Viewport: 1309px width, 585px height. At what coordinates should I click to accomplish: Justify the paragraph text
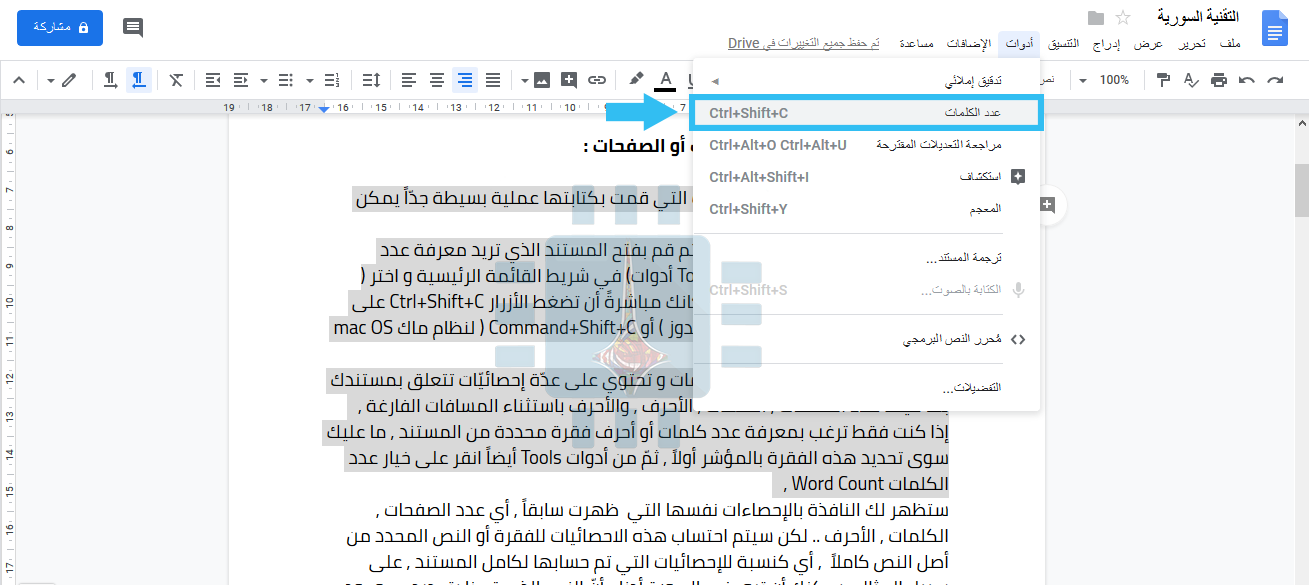493,80
